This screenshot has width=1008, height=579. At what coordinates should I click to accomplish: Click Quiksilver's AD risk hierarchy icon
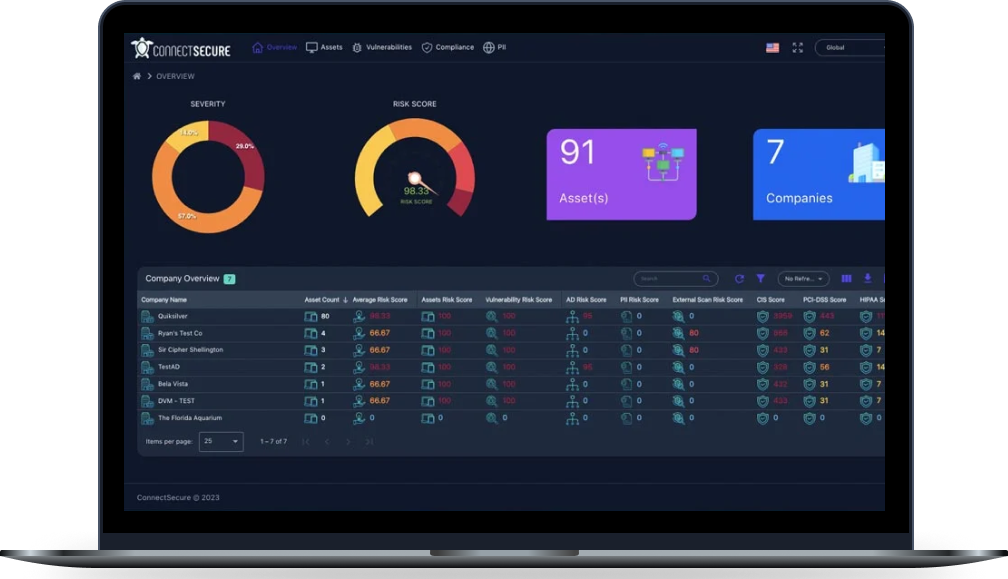pos(572,316)
